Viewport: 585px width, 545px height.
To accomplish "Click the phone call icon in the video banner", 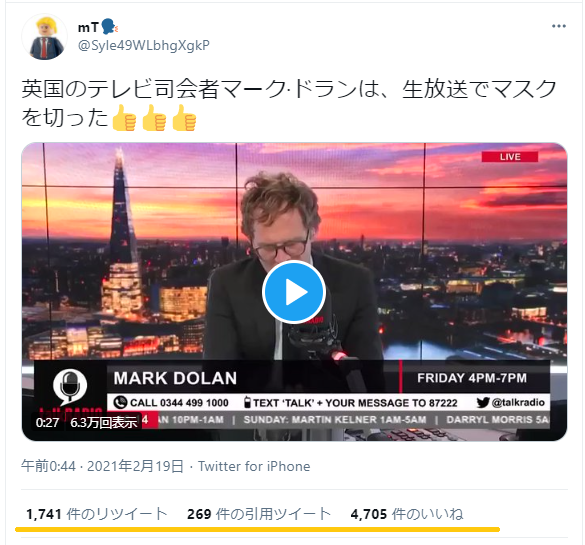I will [120, 403].
